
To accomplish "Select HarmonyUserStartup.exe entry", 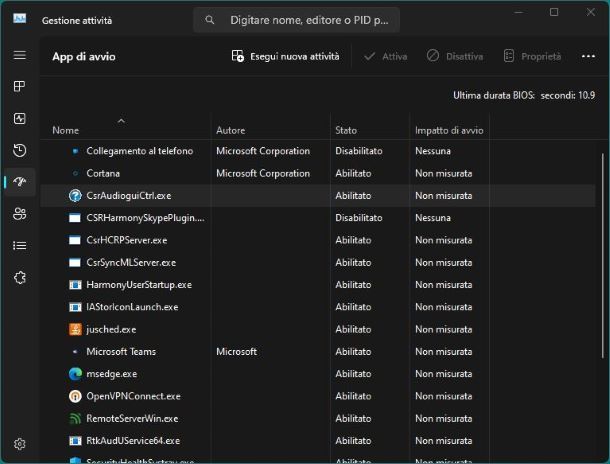I will 139,285.
